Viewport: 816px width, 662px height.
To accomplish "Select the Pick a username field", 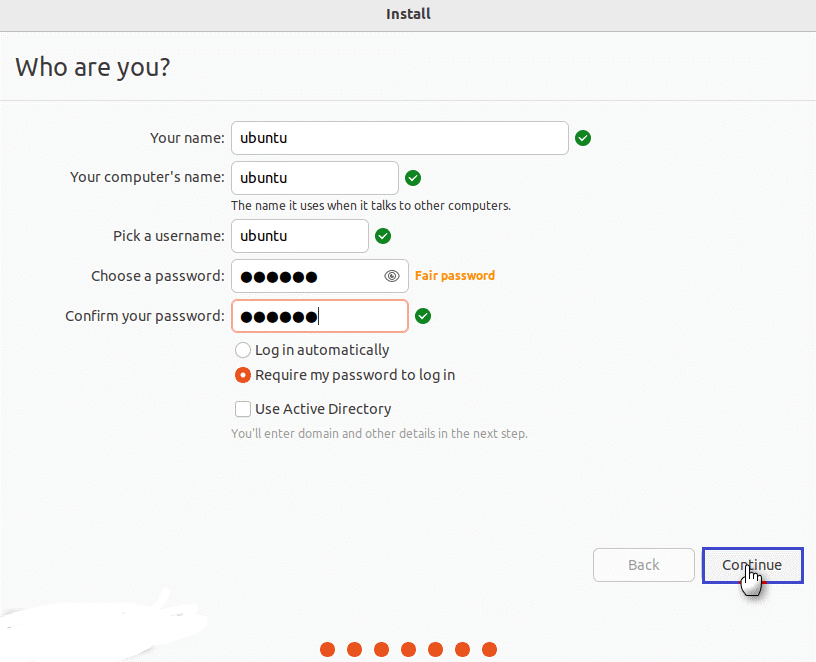I will pyautogui.click(x=299, y=236).
